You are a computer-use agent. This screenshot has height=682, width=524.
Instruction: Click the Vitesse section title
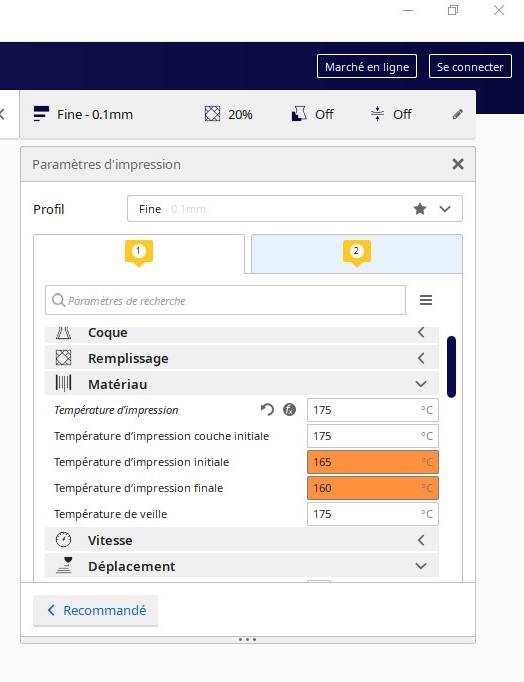(110, 541)
